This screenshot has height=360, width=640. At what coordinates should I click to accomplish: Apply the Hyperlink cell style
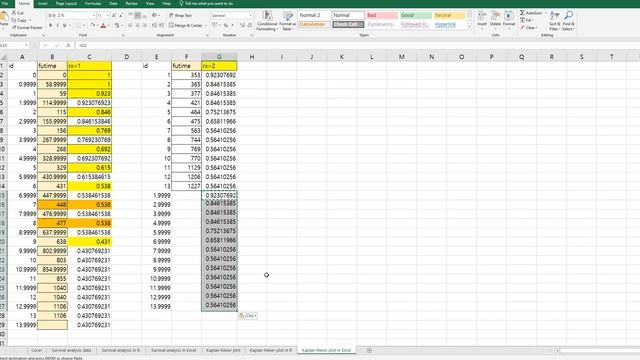pyautogui.click(x=449, y=24)
